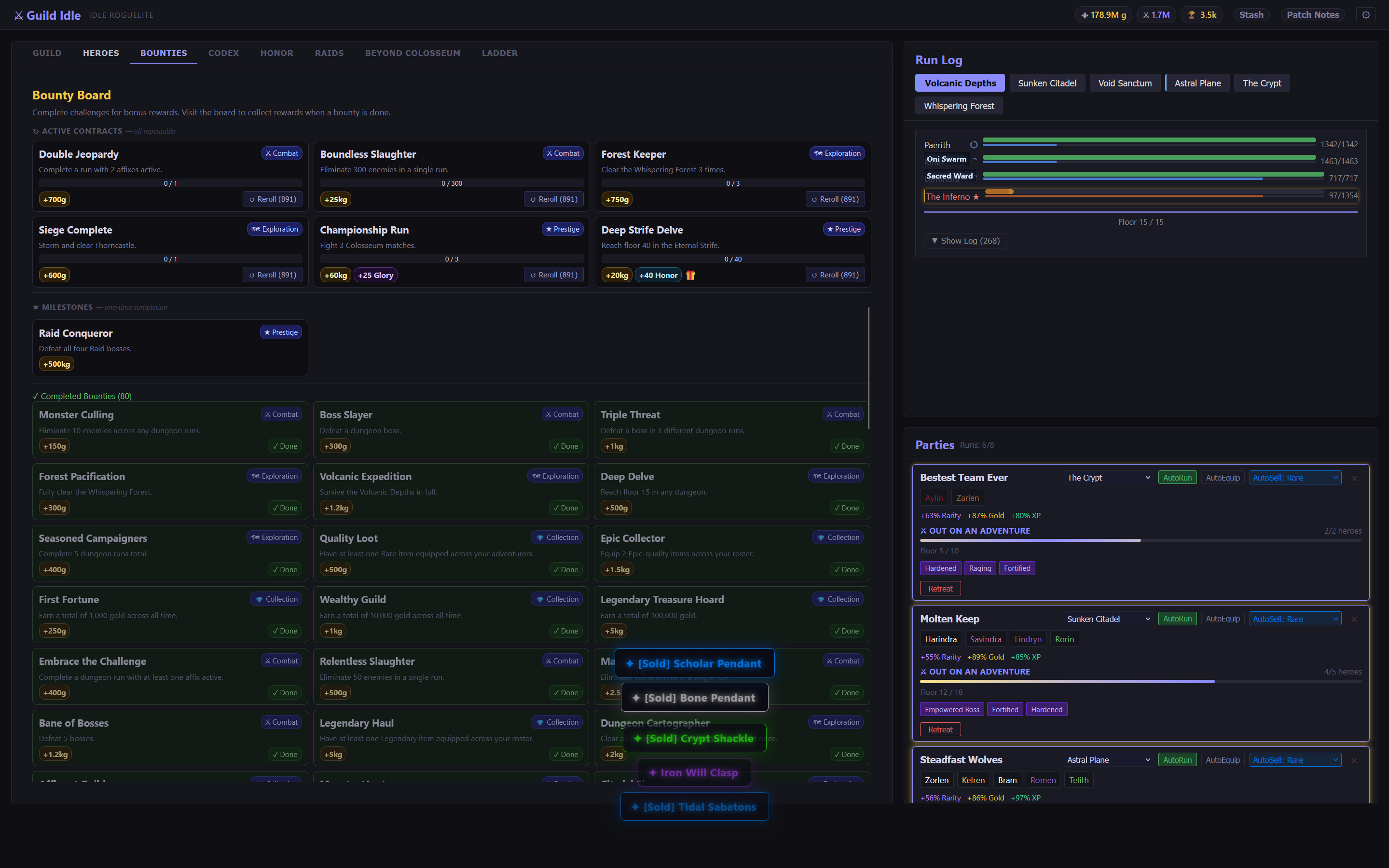Open the Stash
Viewport: 1389px width, 868px height.
click(x=1251, y=15)
